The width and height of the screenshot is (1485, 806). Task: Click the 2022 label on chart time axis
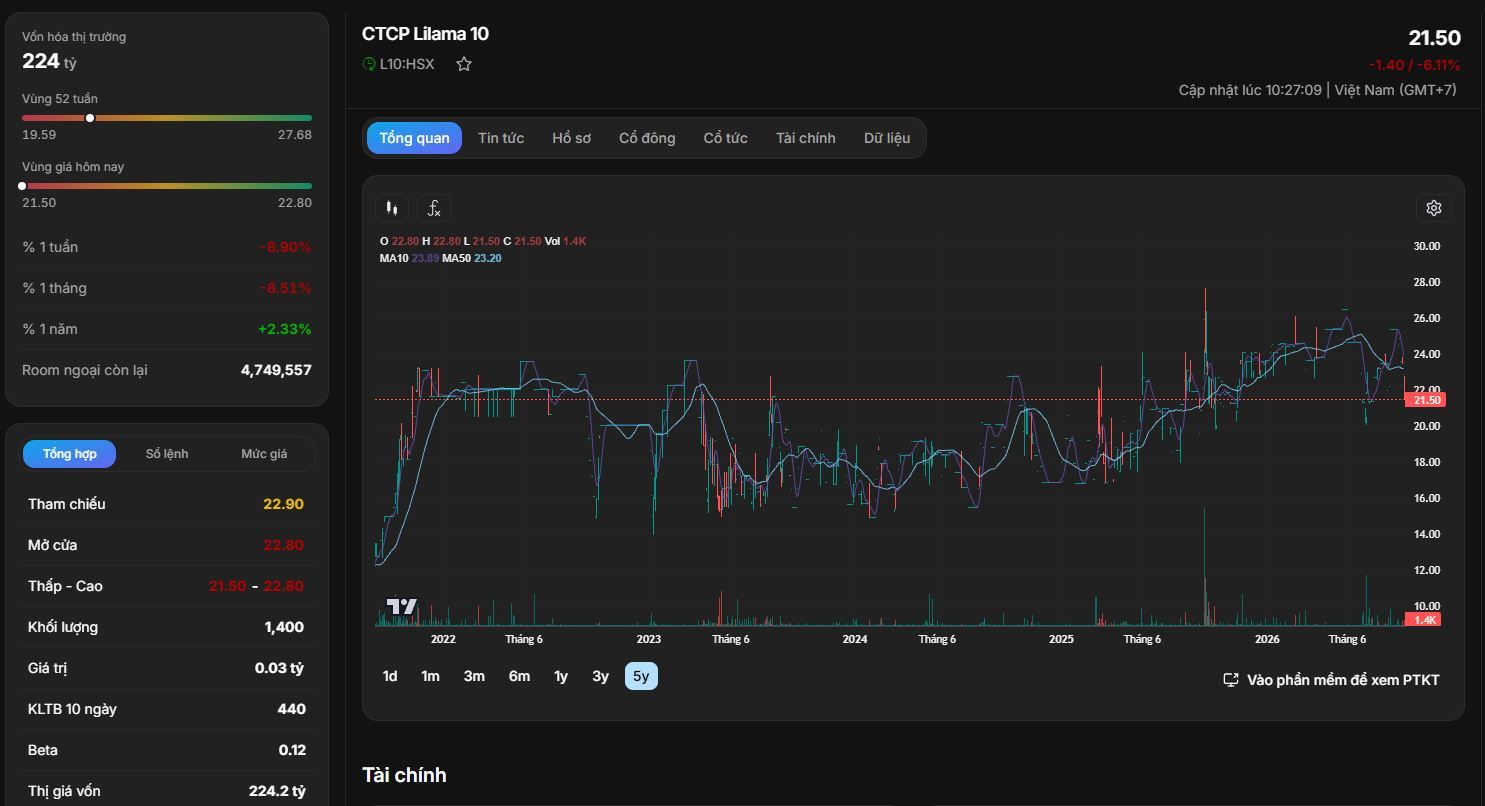click(x=443, y=639)
